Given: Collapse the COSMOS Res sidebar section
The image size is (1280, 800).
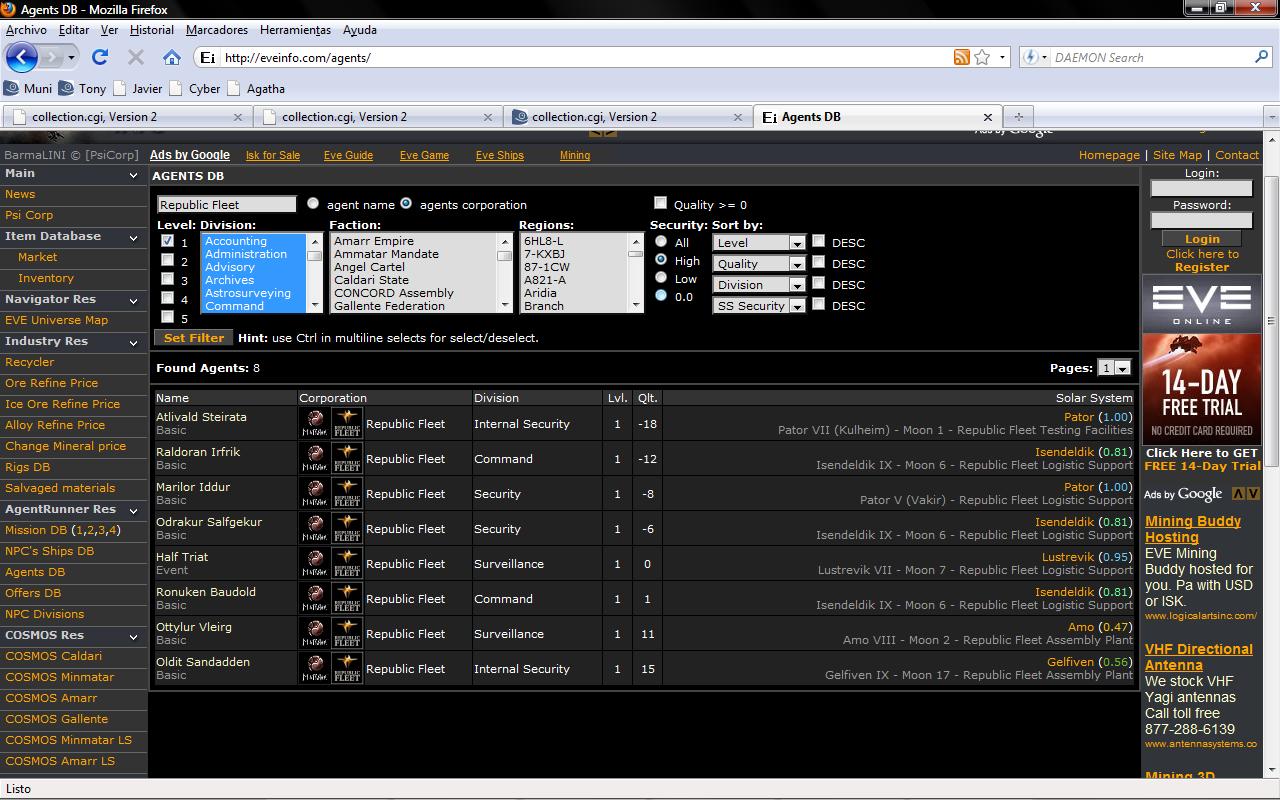Looking at the screenshot, I should (134, 637).
